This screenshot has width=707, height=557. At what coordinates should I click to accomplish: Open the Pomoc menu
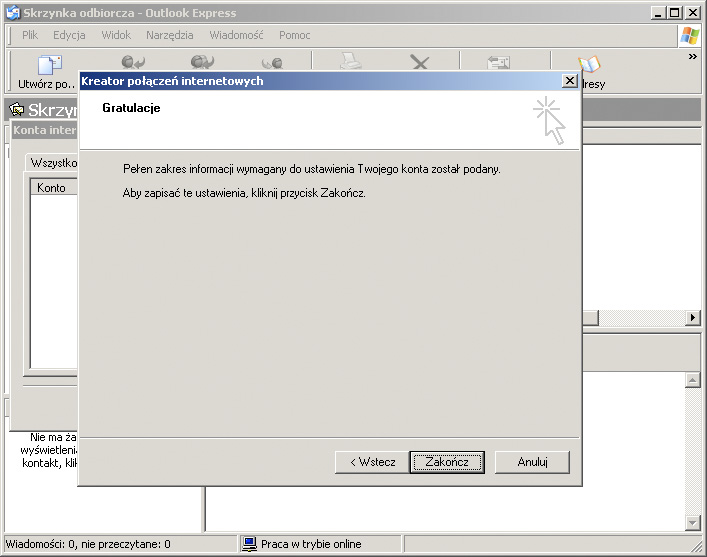coord(294,35)
